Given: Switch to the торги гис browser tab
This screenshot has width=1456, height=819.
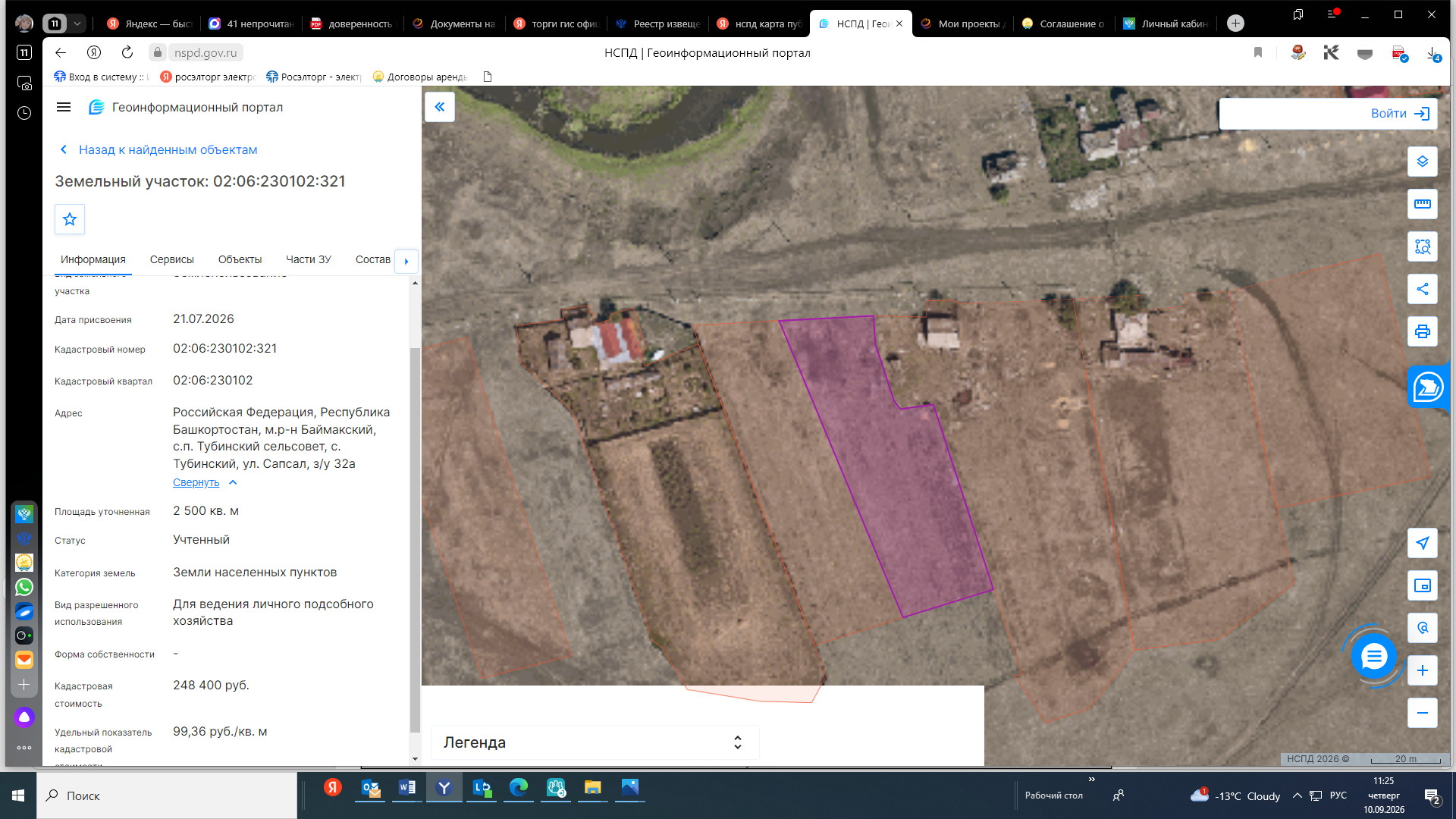Looking at the screenshot, I should [556, 24].
